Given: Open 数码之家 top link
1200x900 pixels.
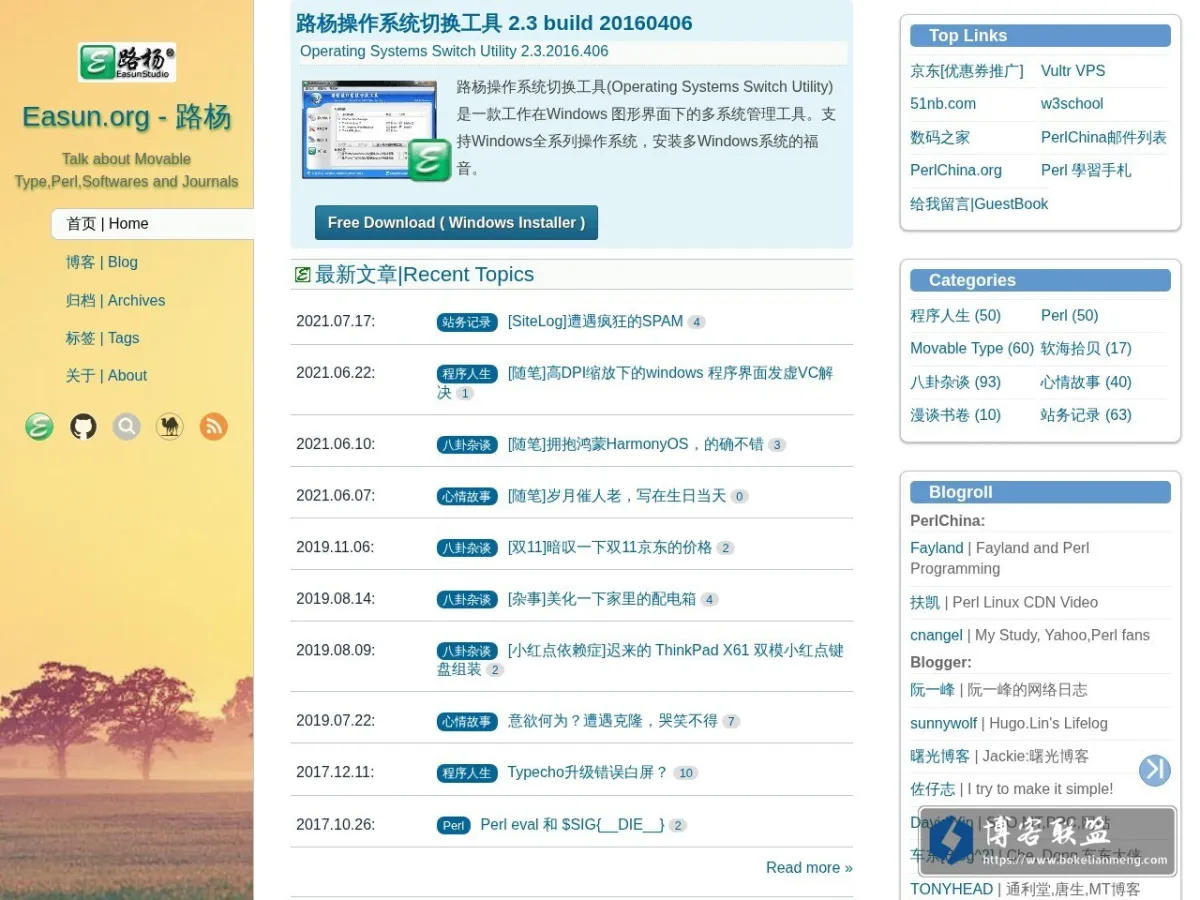Looking at the screenshot, I should (940, 138).
